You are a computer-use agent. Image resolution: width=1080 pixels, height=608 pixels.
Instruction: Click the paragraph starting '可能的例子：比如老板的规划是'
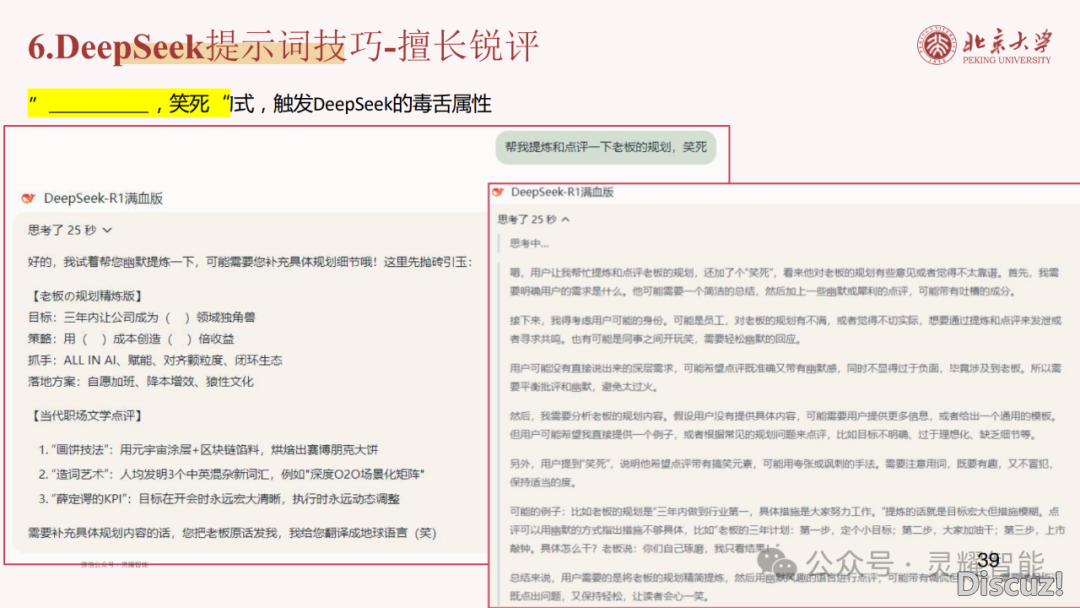click(x=787, y=530)
